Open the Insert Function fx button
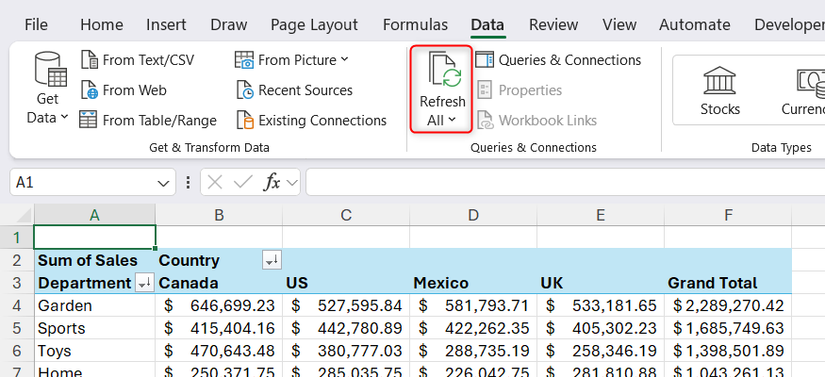This screenshot has width=825, height=377. click(271, 182)
